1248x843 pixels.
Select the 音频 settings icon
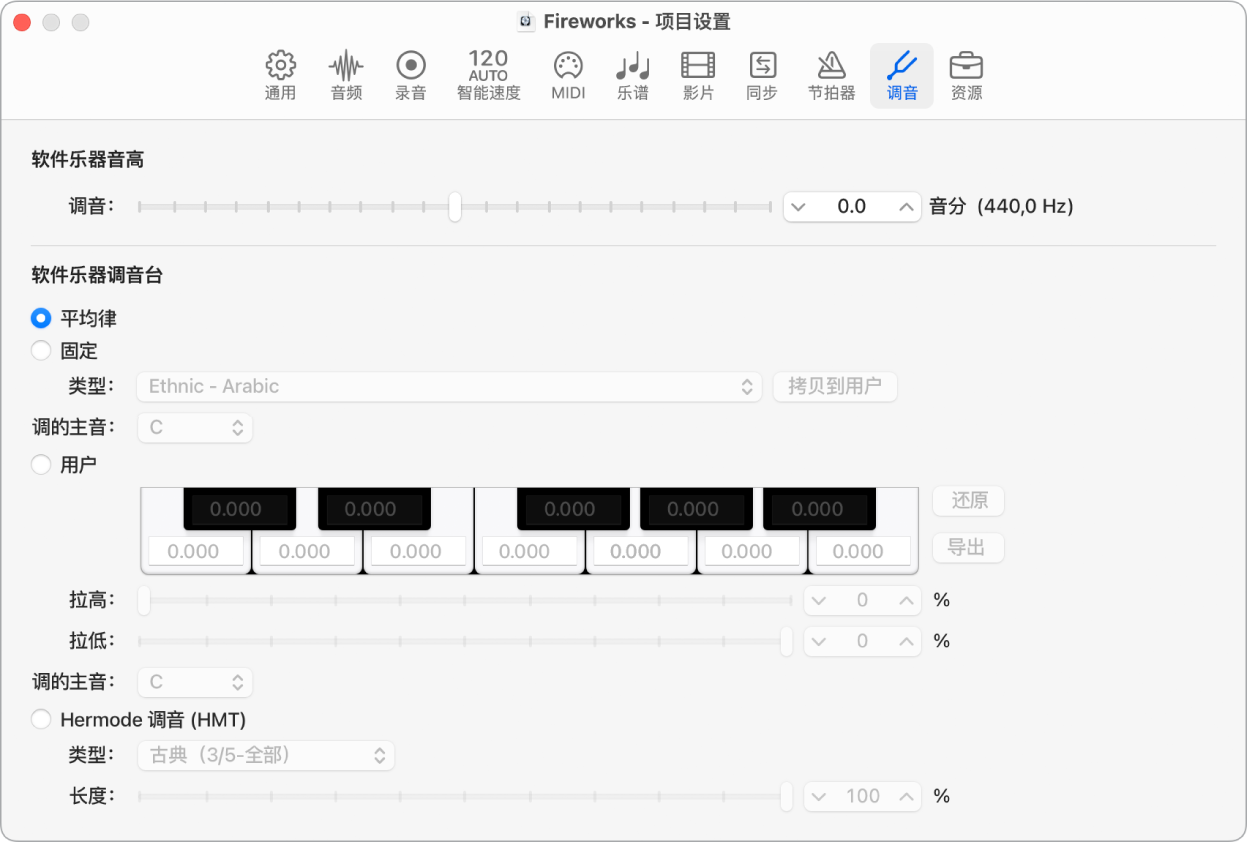pos(345,75)
